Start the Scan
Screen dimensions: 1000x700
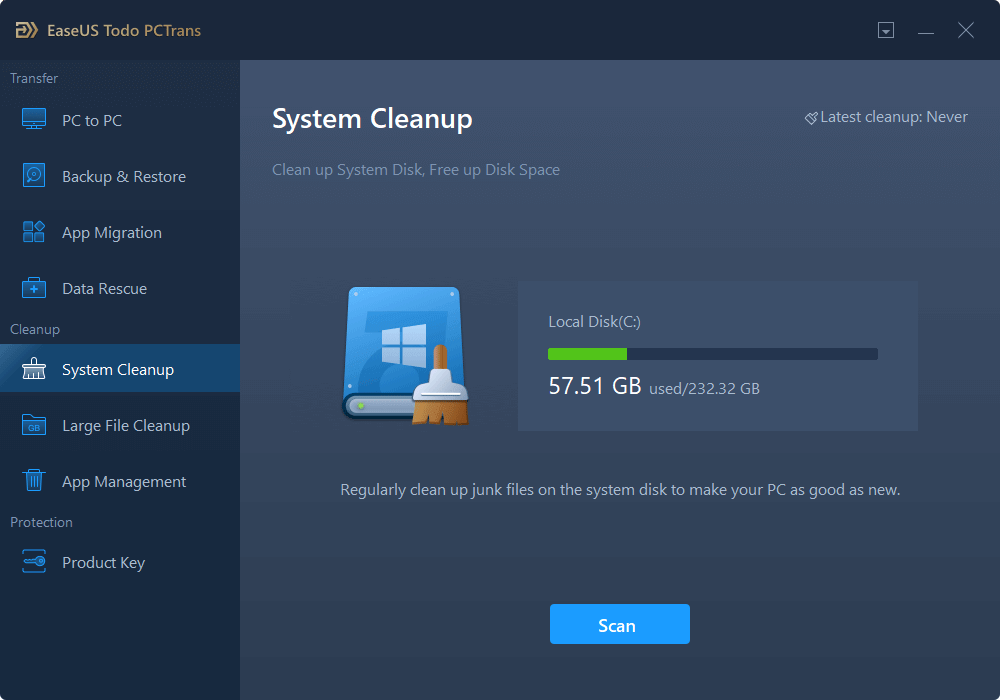pos(619,624)
